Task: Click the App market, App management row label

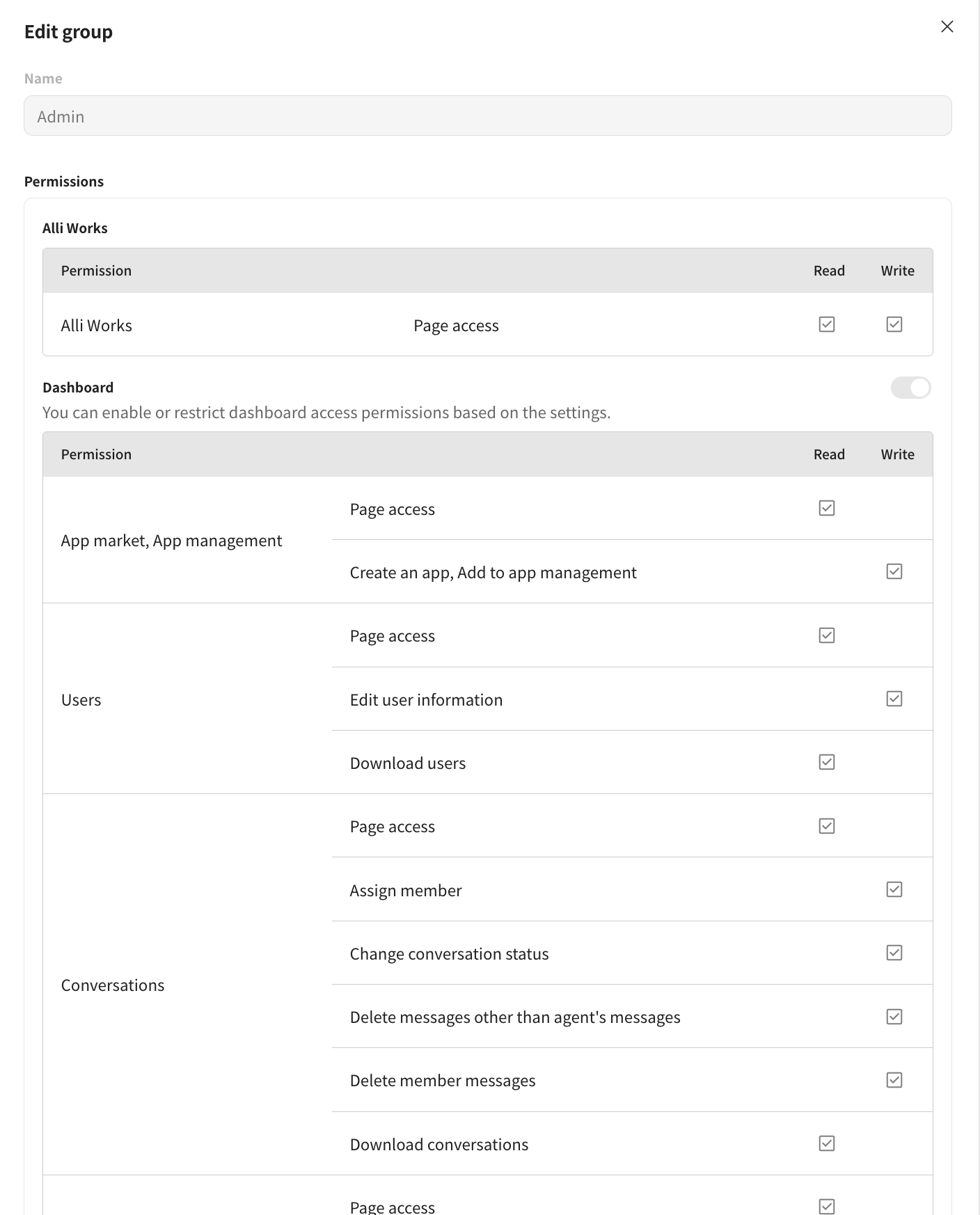Action: (x=171, y=541)
